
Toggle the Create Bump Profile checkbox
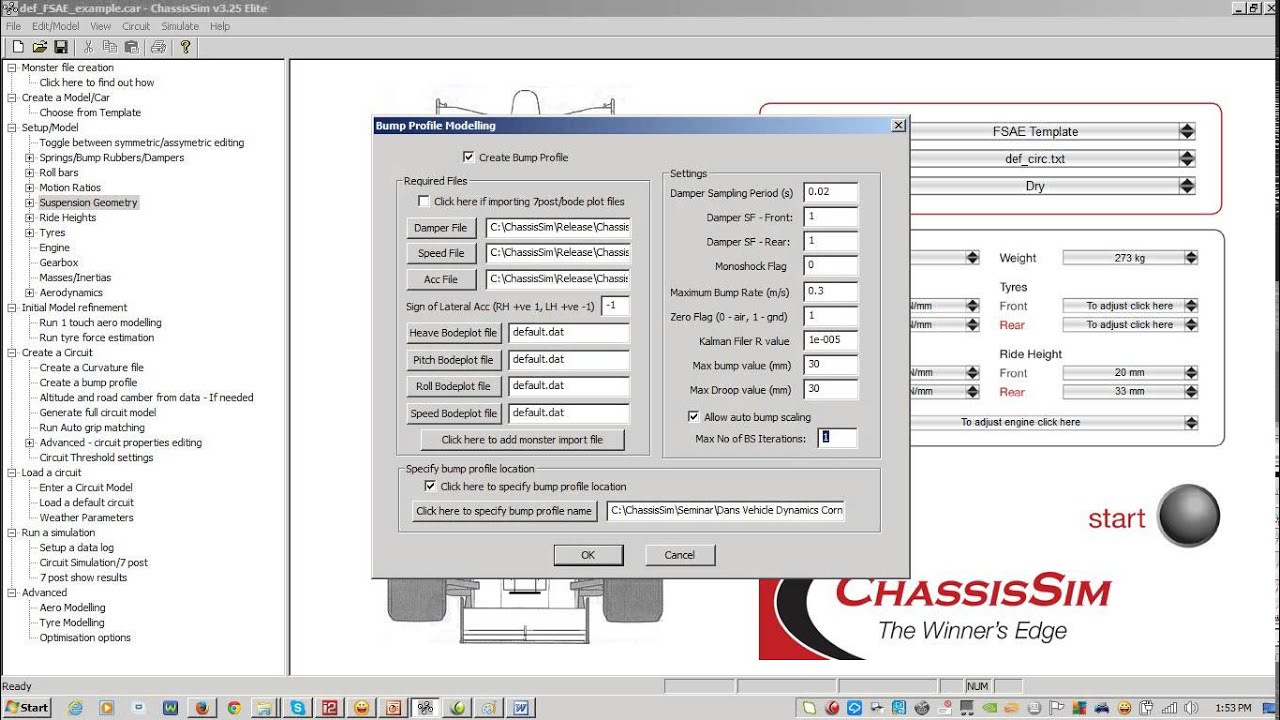469,157
